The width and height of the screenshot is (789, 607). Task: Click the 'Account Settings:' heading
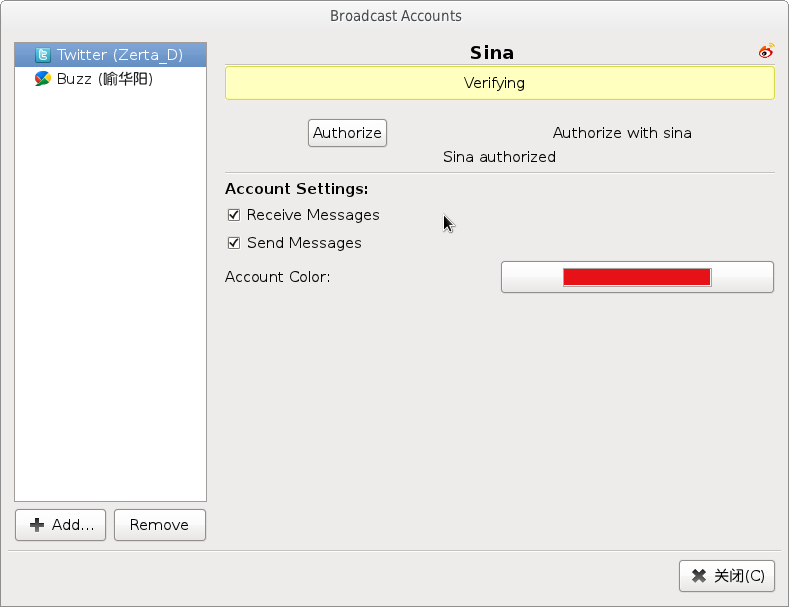[x=296, y=189]
